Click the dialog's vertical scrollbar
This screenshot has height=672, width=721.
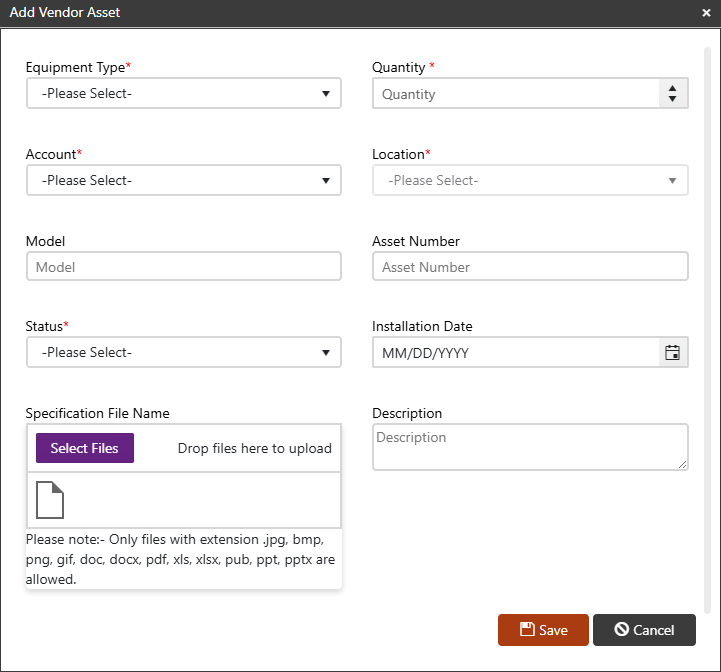point(708,329)
